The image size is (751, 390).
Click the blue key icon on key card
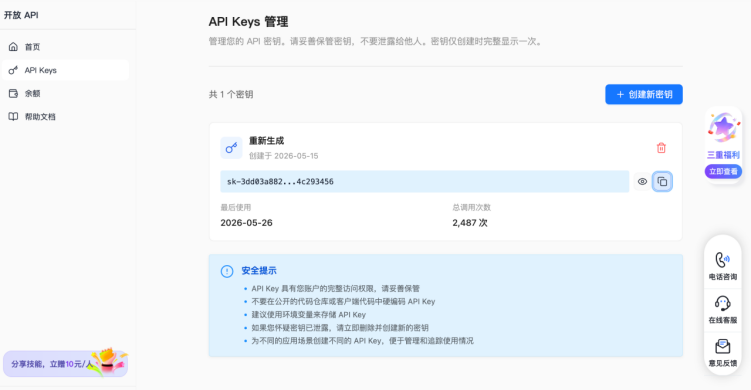(231, 148)
